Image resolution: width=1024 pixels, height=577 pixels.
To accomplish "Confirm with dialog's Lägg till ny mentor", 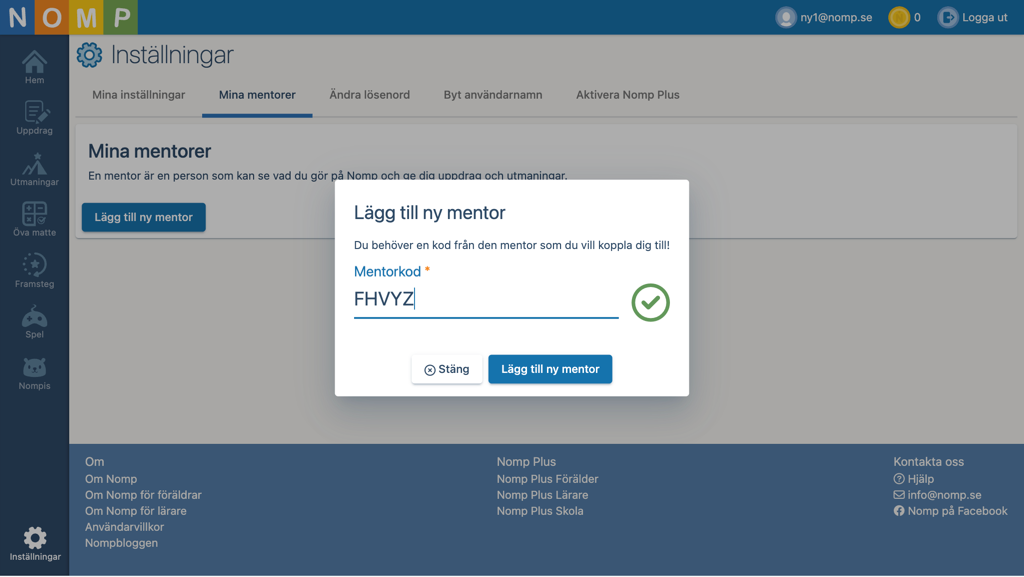I will click(x=550, y=369).
